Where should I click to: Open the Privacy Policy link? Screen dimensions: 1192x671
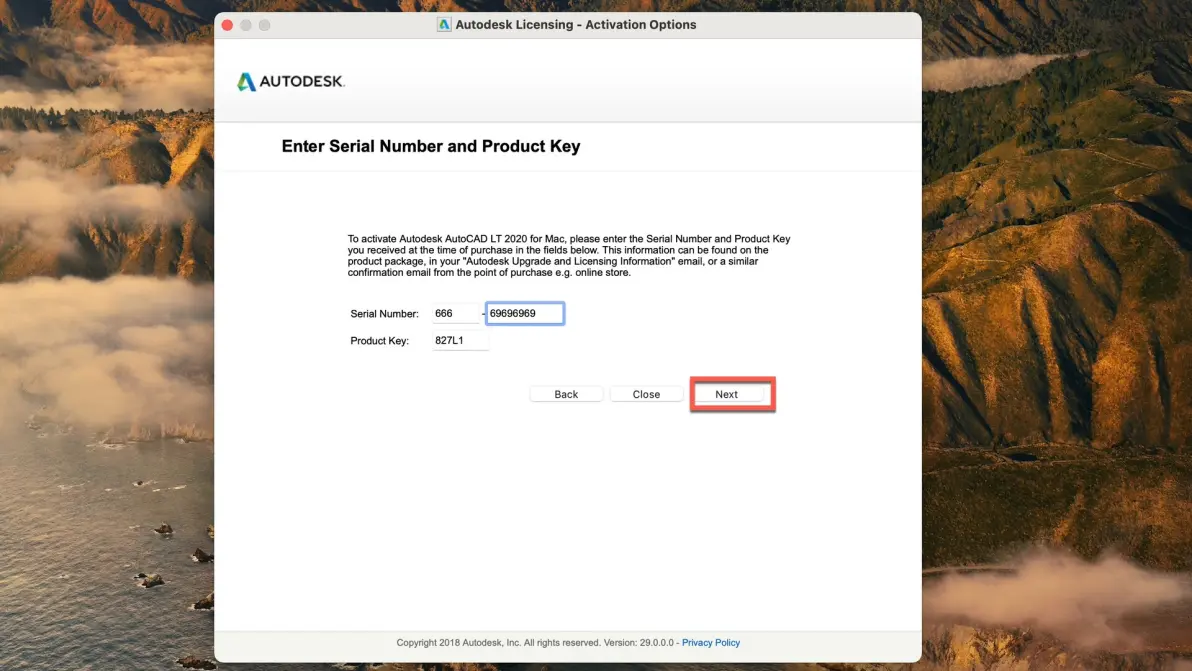point(711,643)
